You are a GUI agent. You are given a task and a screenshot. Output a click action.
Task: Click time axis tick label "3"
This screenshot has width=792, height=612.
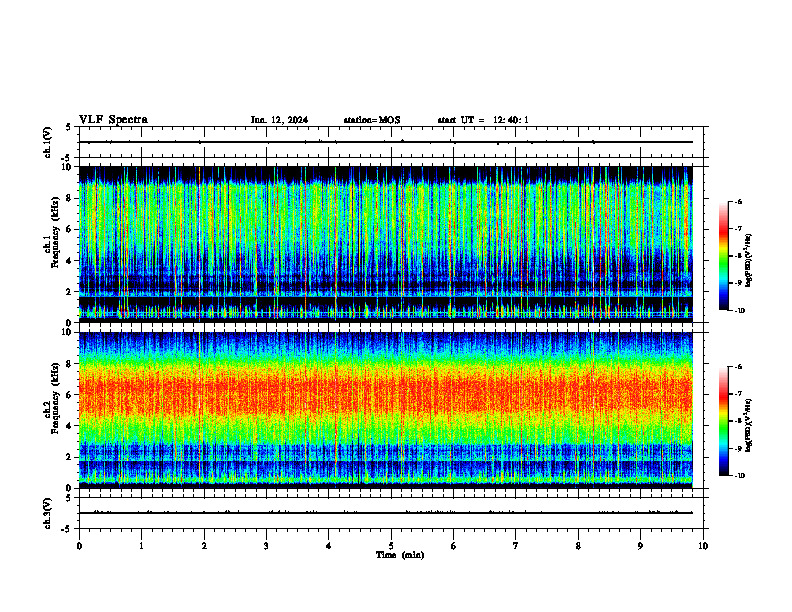tap(266, 546)
